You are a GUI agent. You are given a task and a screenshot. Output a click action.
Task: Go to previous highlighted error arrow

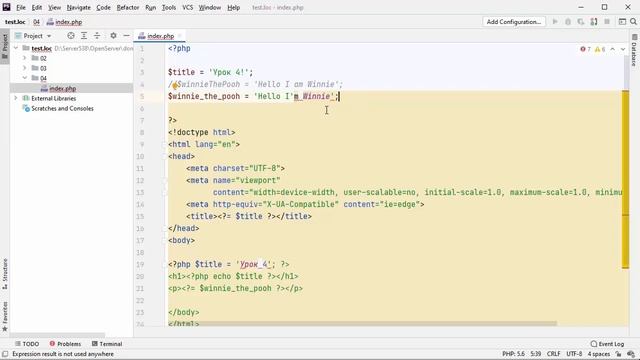pyautogui.click(x=612, y=49)
